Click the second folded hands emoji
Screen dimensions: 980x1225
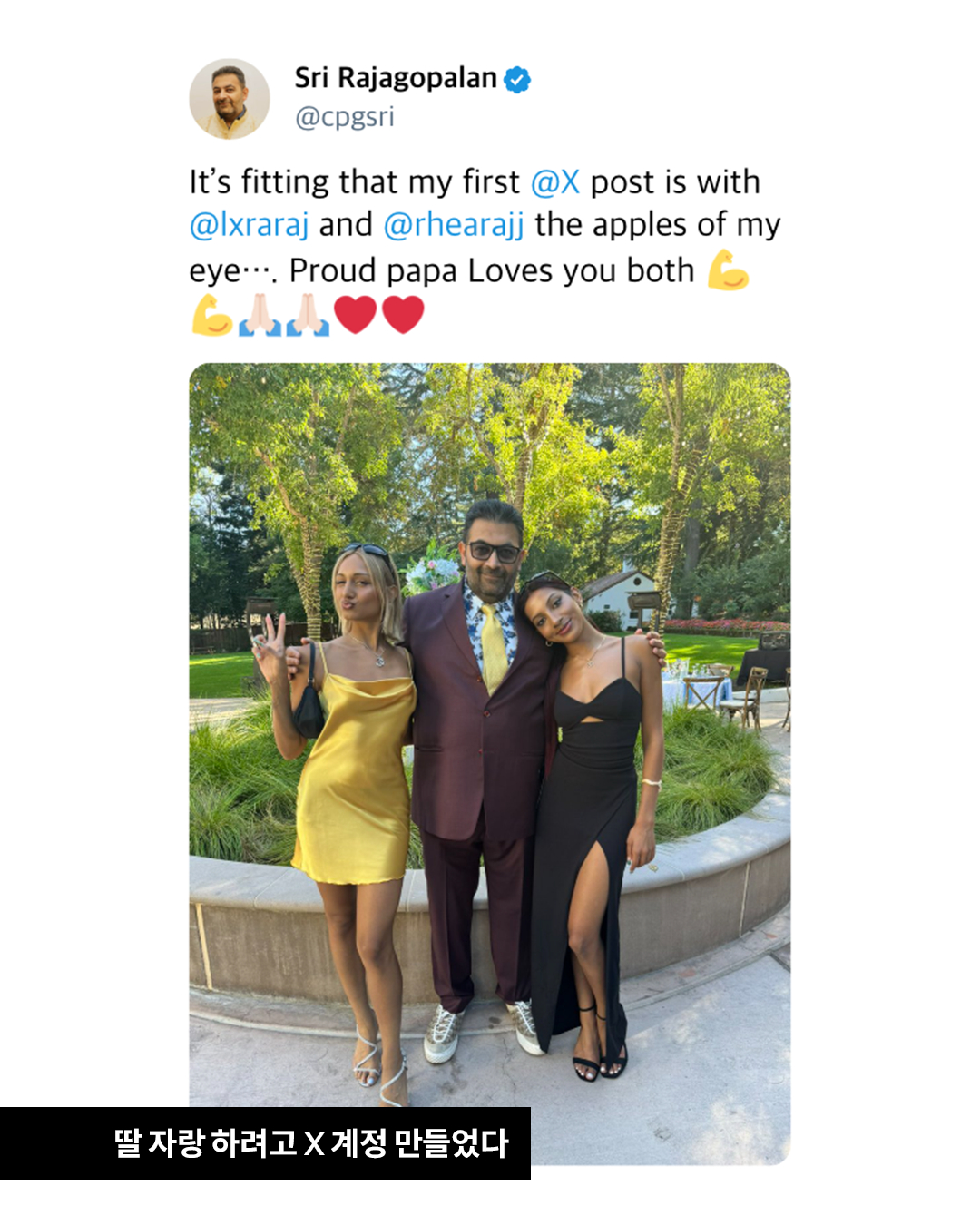tap(308, 315)
